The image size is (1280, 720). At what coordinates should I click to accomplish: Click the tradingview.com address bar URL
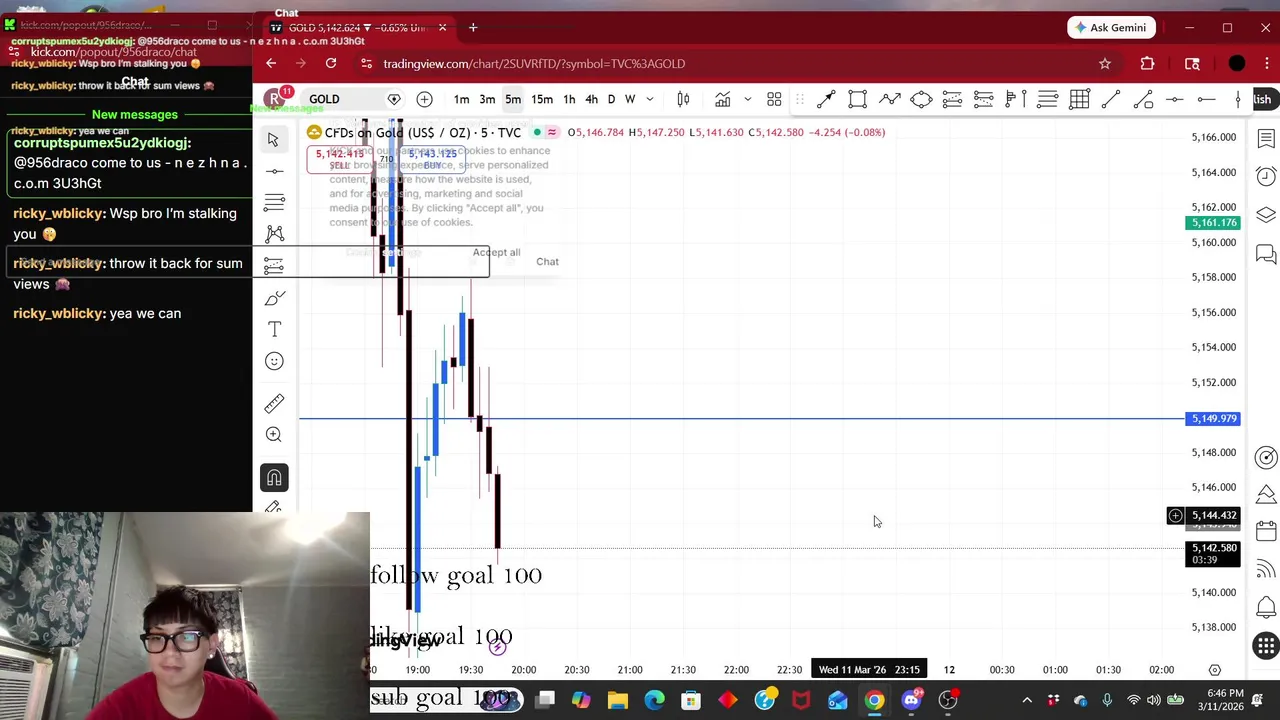pos(534,63)
